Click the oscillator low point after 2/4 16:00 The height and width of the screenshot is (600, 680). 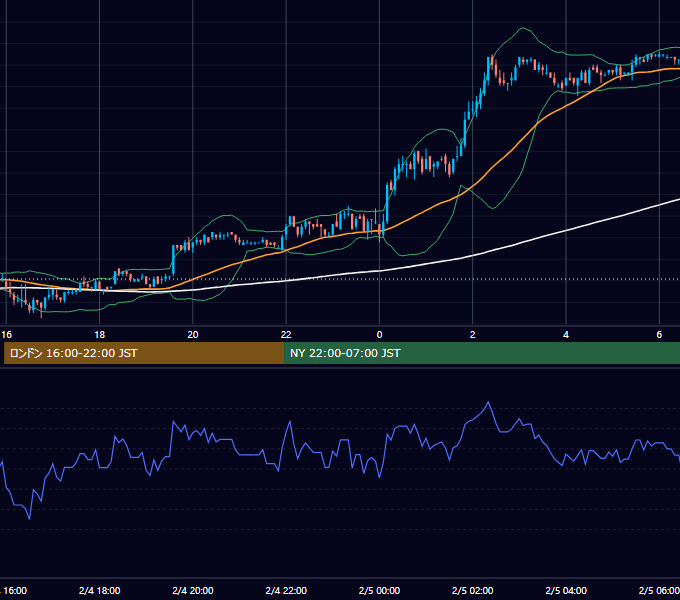(29, 518)
